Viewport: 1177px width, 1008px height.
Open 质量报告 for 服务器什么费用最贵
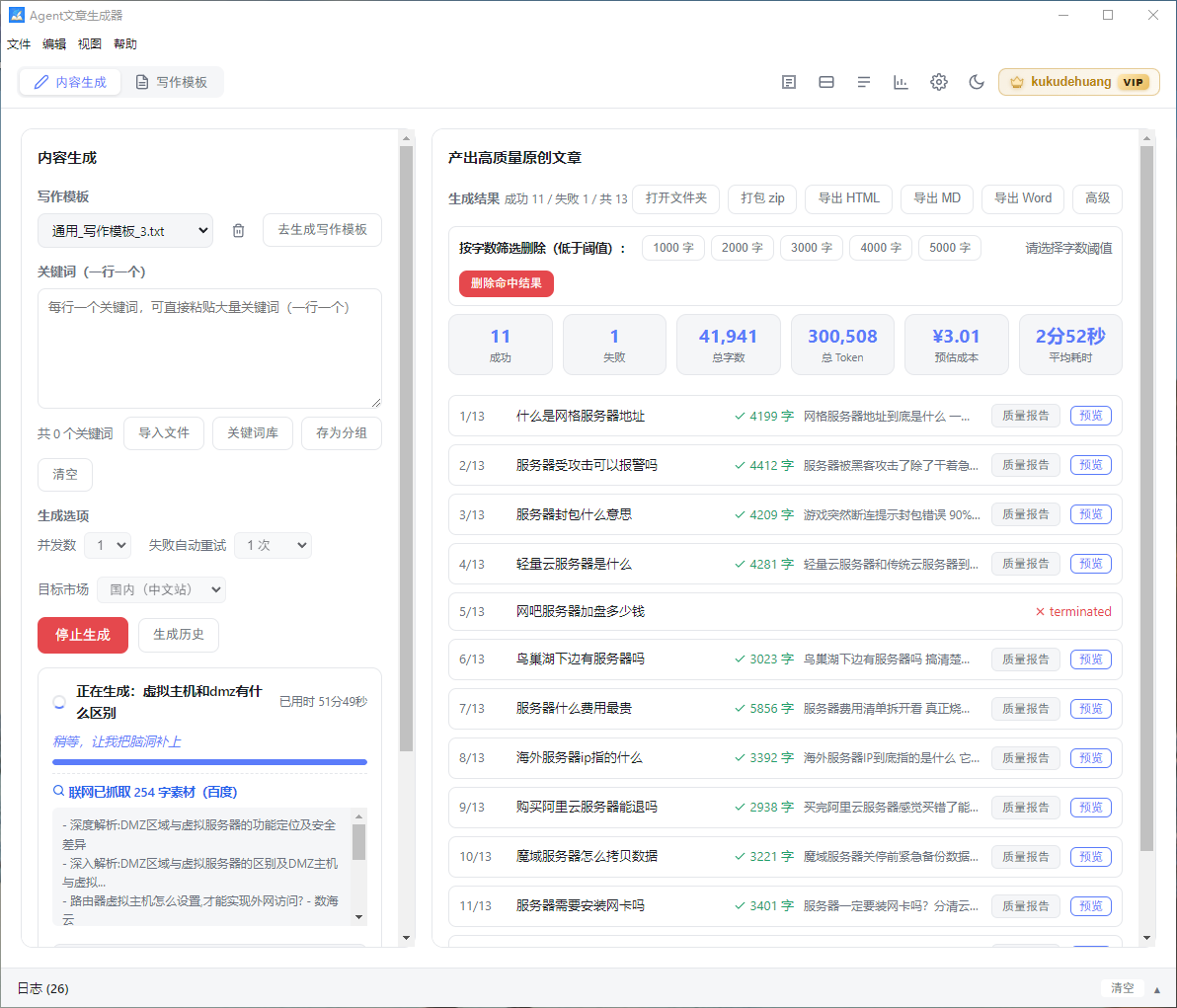(1025, 709)
